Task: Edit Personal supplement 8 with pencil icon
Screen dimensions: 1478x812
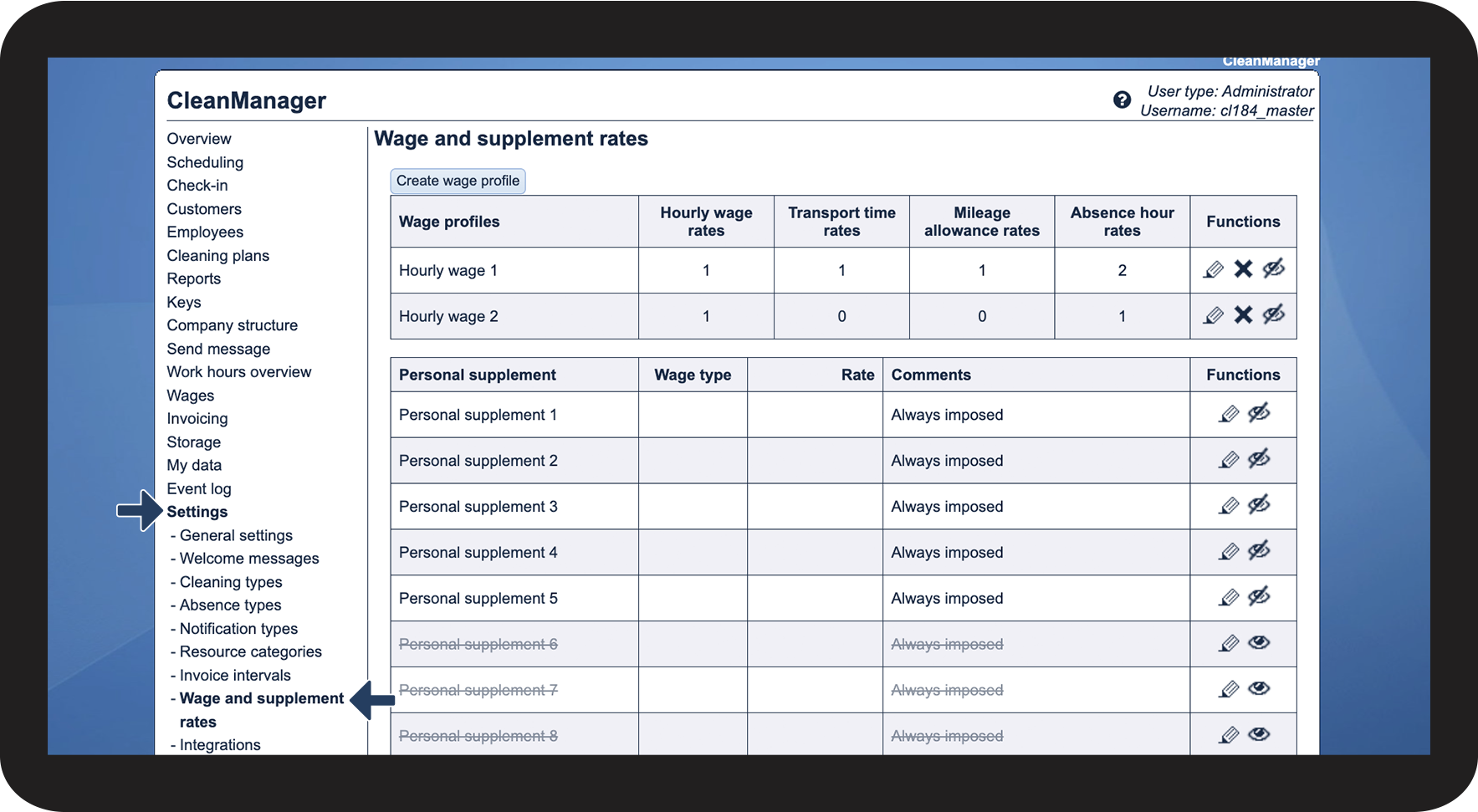Action: [x=1228, y=735]
